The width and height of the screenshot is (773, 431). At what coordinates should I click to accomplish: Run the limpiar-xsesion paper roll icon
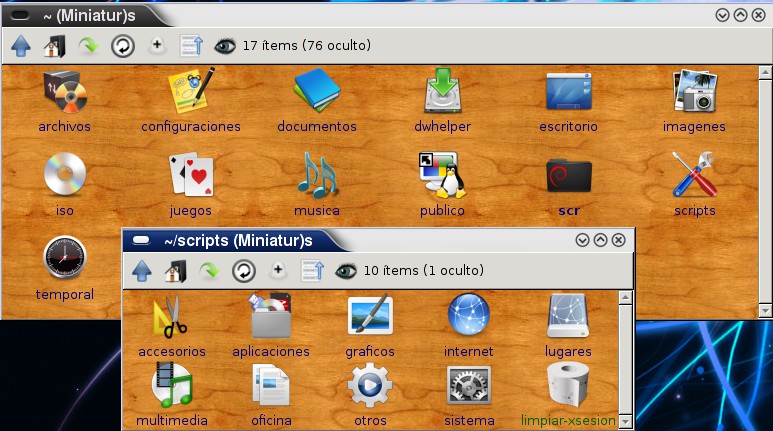click(x=568, y=385)
